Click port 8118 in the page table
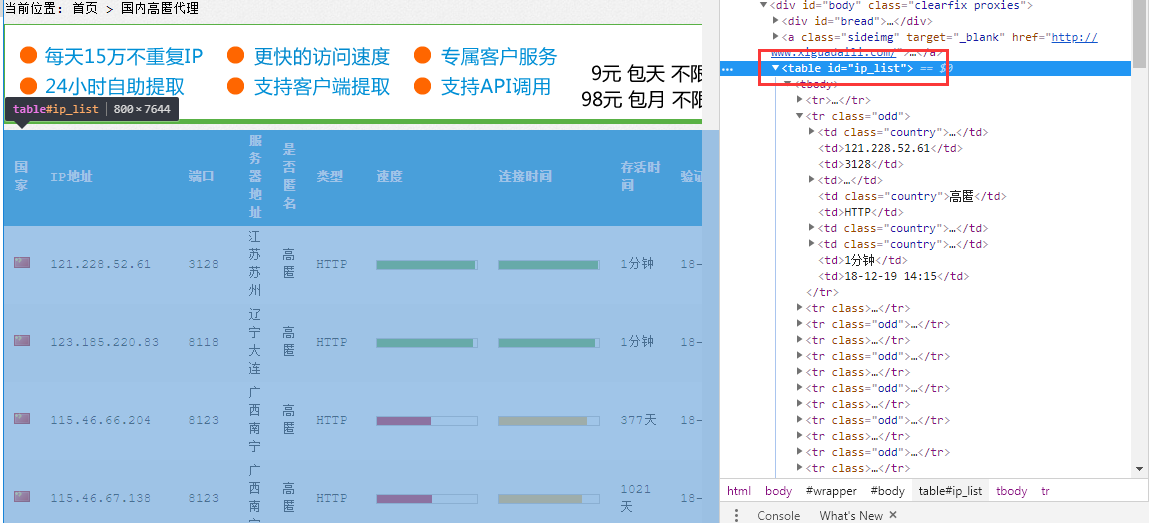Viewport: 1149px width, 523px height. 203,342
